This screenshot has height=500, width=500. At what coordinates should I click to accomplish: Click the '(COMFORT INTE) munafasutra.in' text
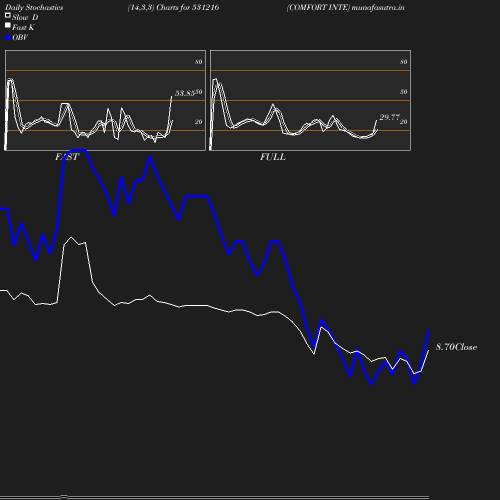[x=345, y=8]
